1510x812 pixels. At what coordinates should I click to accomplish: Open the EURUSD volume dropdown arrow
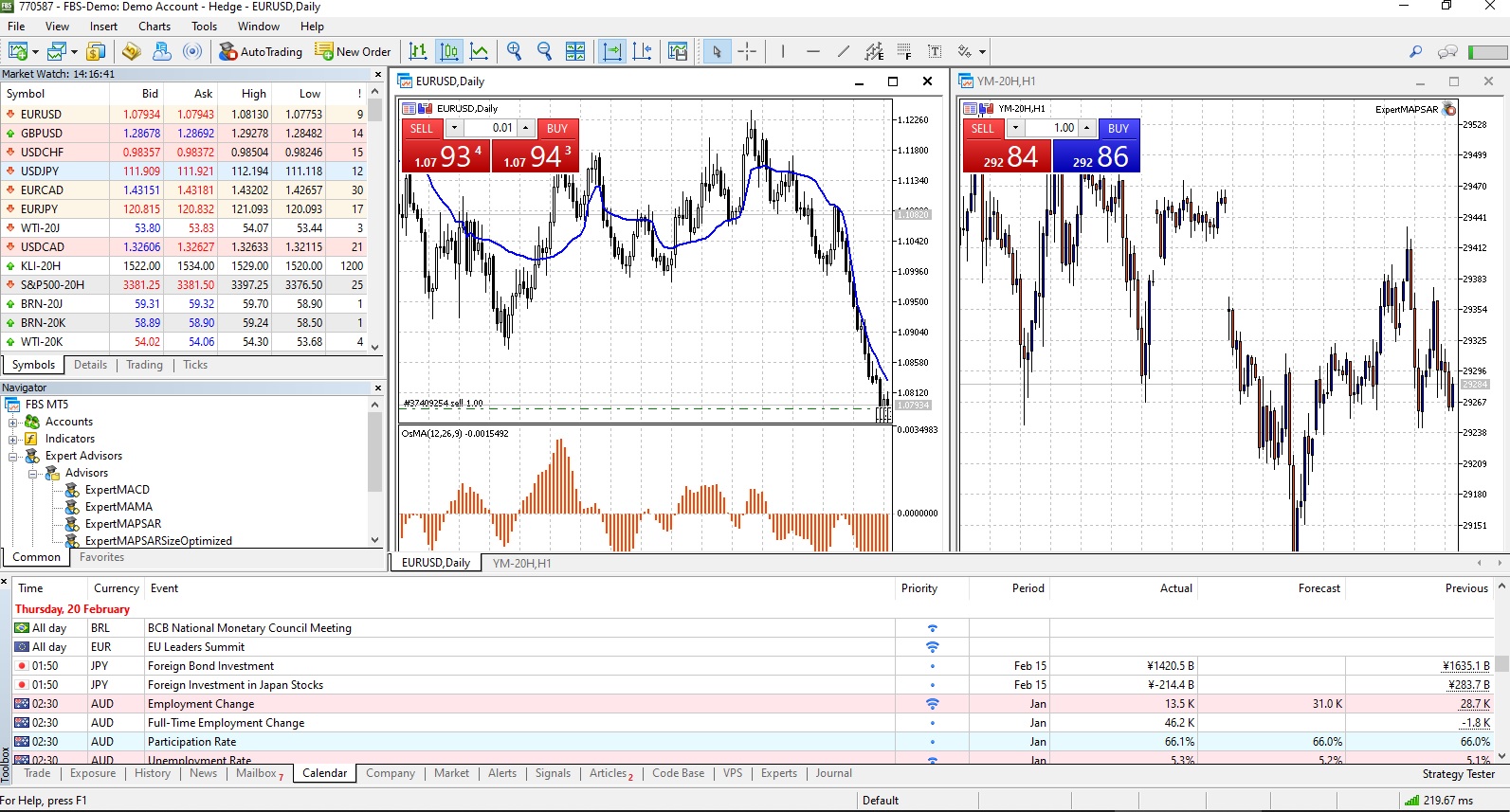(x=454, y=128)
